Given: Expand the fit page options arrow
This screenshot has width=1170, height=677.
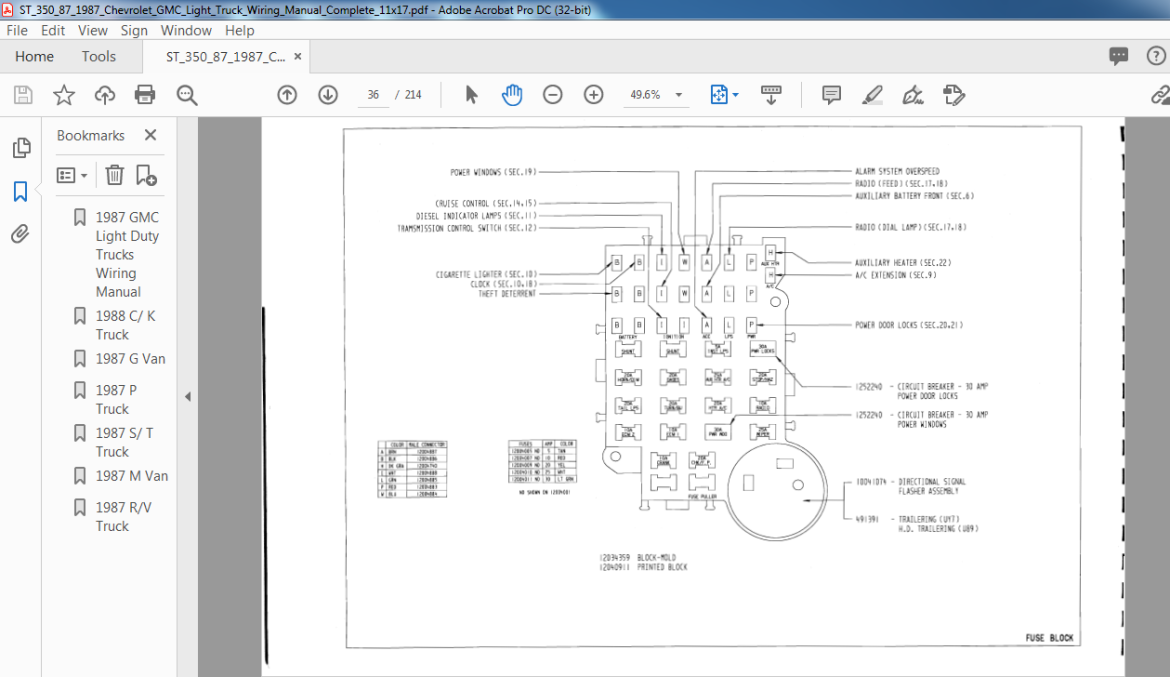Looking at the screenshot, I should click(736, 95).
